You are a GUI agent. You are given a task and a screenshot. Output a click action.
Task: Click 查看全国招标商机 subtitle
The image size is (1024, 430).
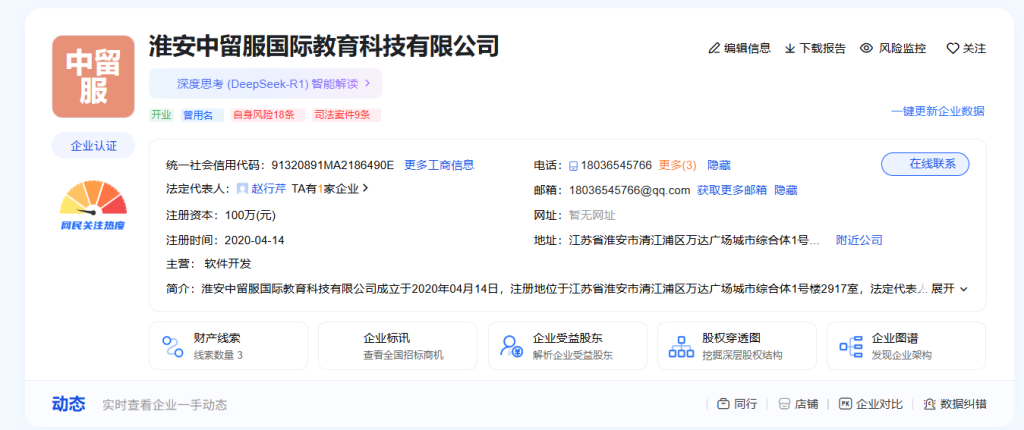coord(403,356)
